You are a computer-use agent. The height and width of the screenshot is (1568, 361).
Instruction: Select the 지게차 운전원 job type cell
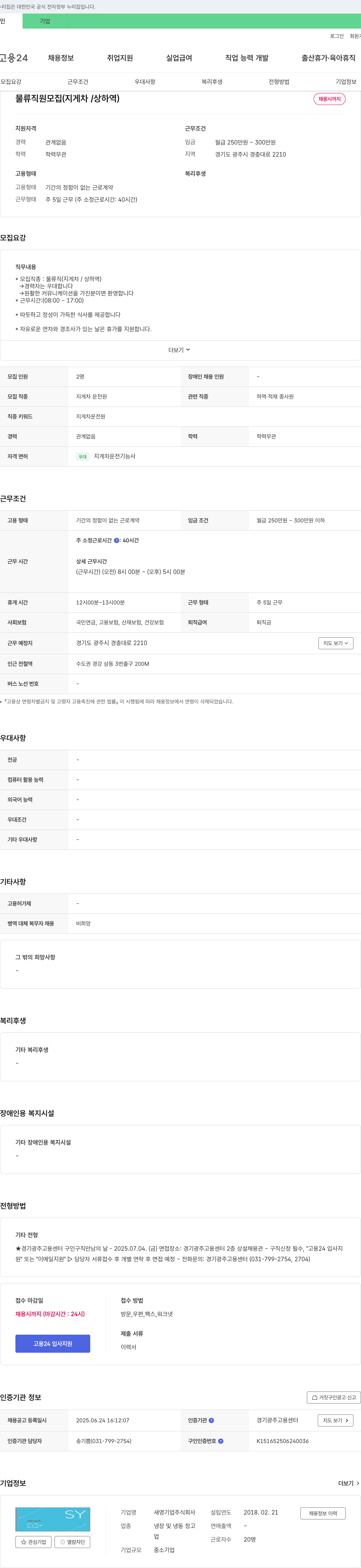point(91,397)
